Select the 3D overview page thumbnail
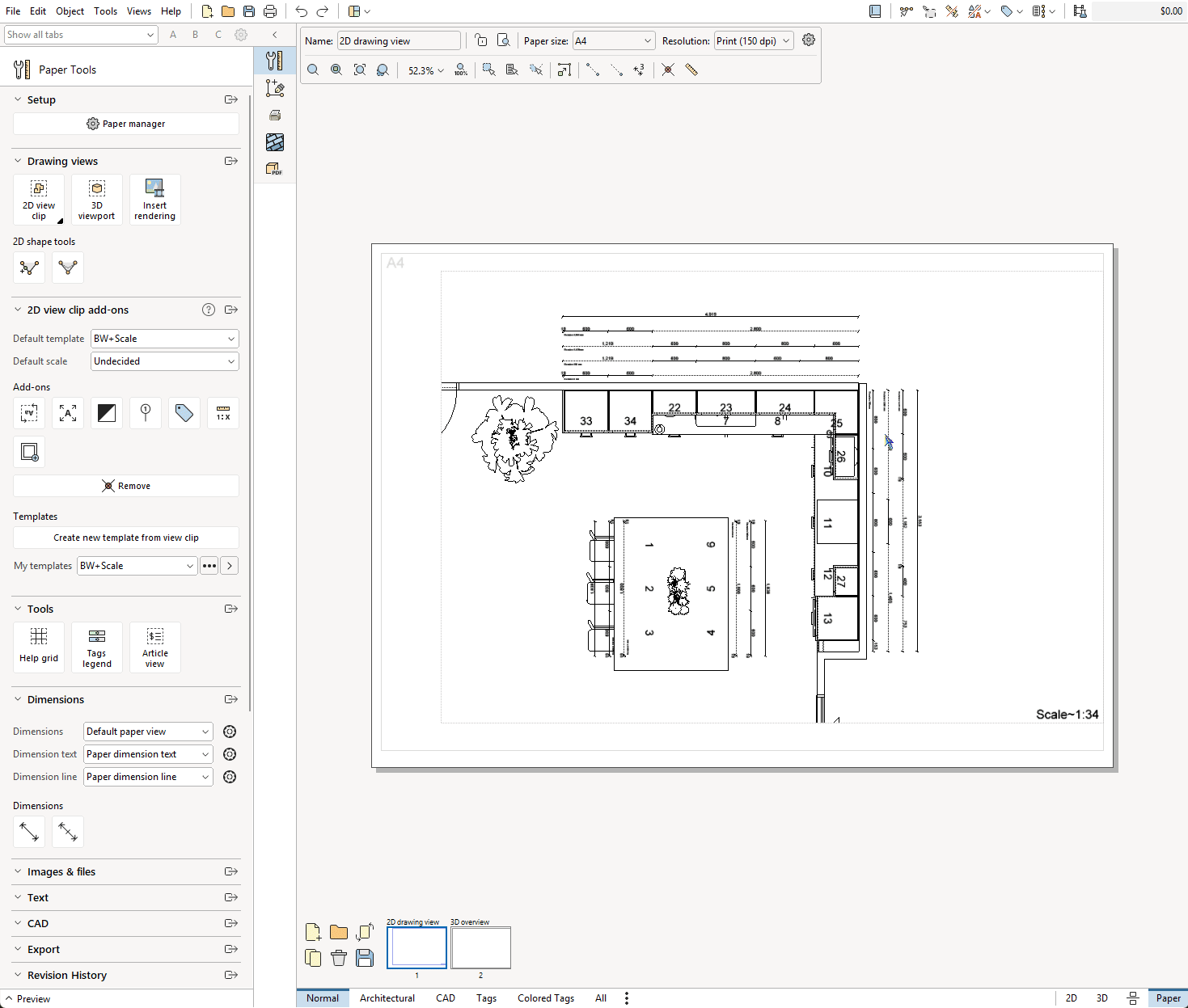Viewport: 1188px width, 1008px height. pos(480,947)
